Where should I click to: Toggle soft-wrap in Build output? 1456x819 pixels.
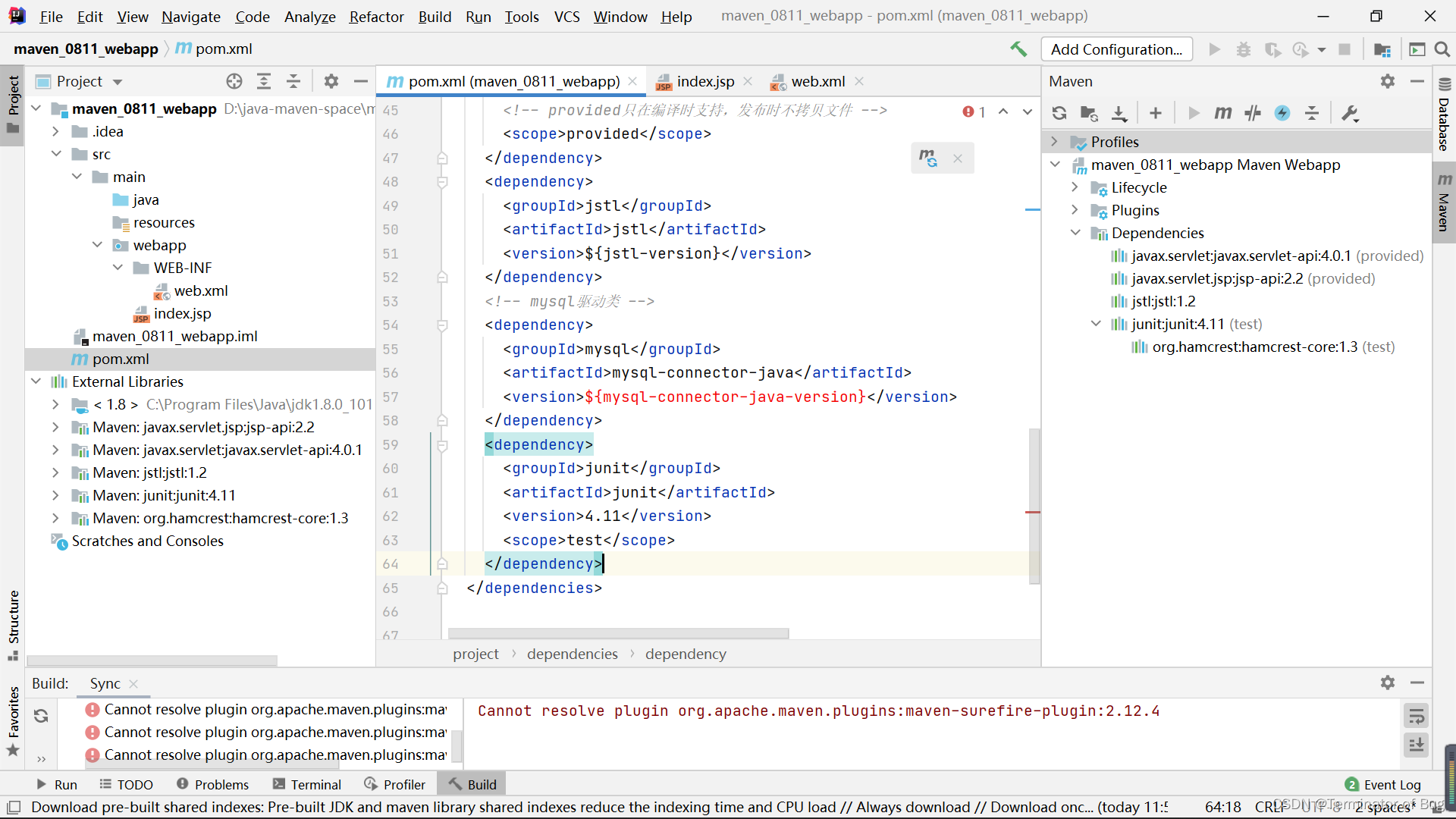click(x=1416, y=716)
